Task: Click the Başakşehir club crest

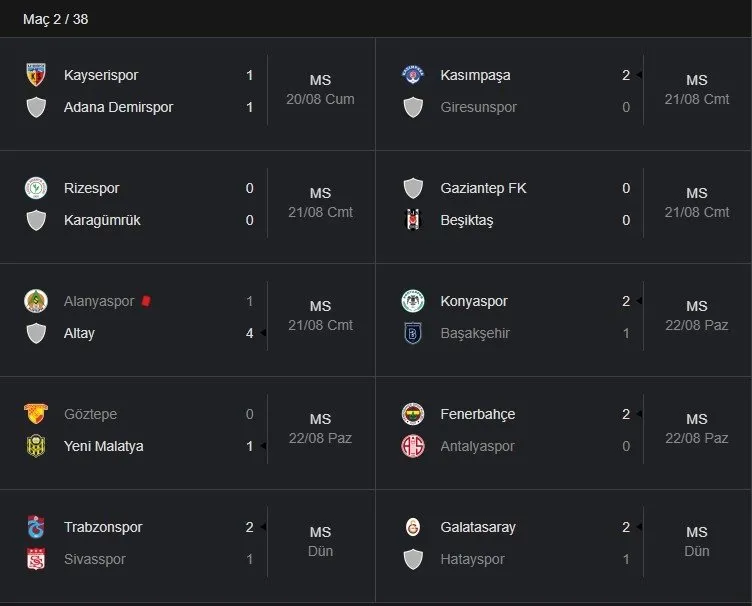Action: (413, 333)
